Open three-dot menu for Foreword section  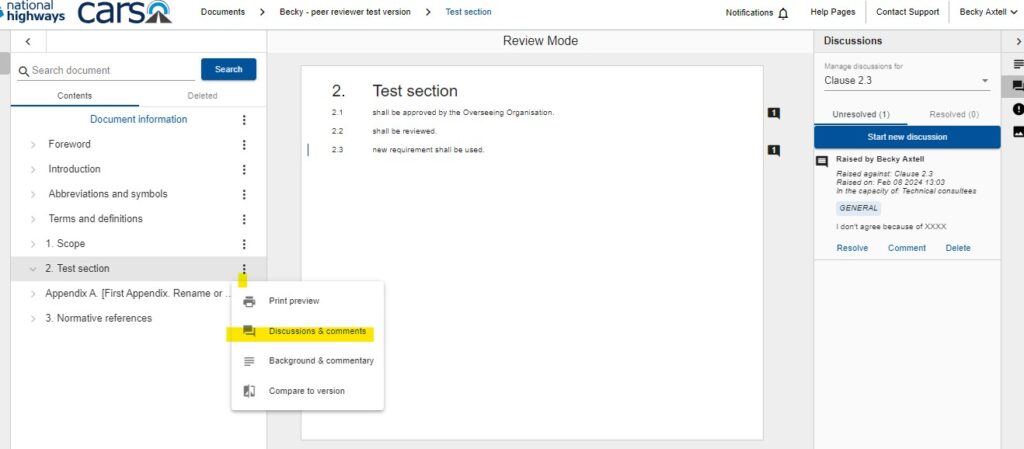click(244, 144)
